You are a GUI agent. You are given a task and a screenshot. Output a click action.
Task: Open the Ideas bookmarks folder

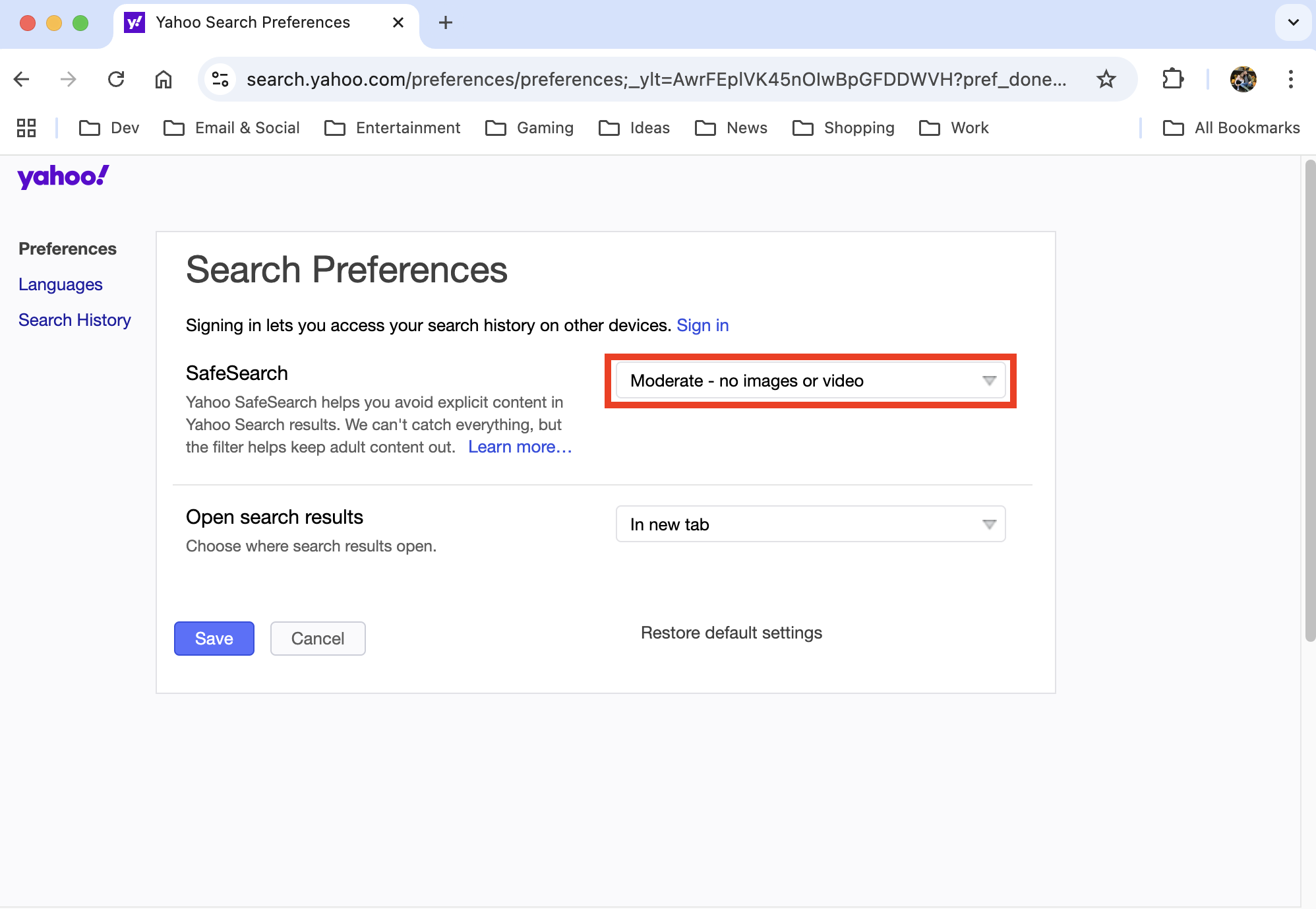tap(635, 128)
